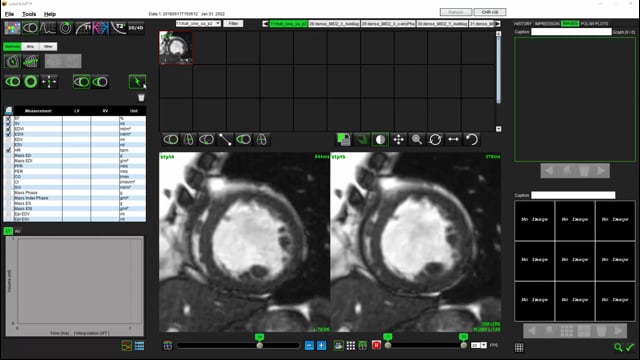
Task: Select the Flip horizontal double-arrow tool
Action: coord(453,140)
